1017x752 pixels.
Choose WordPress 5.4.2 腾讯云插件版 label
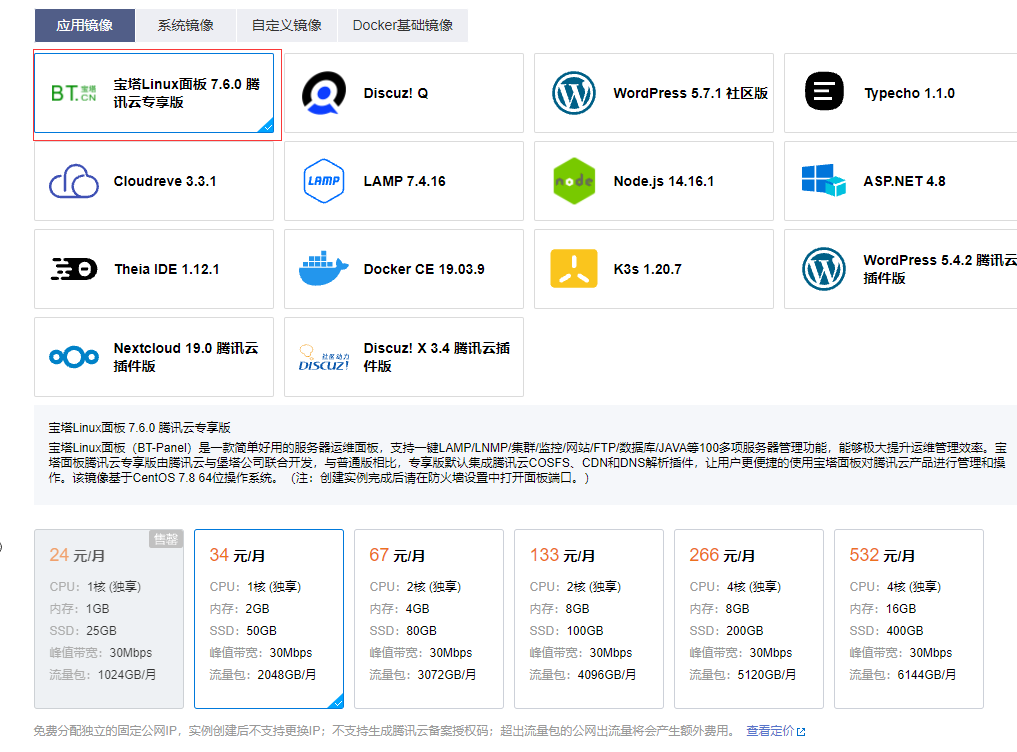(x=940, y=269)
